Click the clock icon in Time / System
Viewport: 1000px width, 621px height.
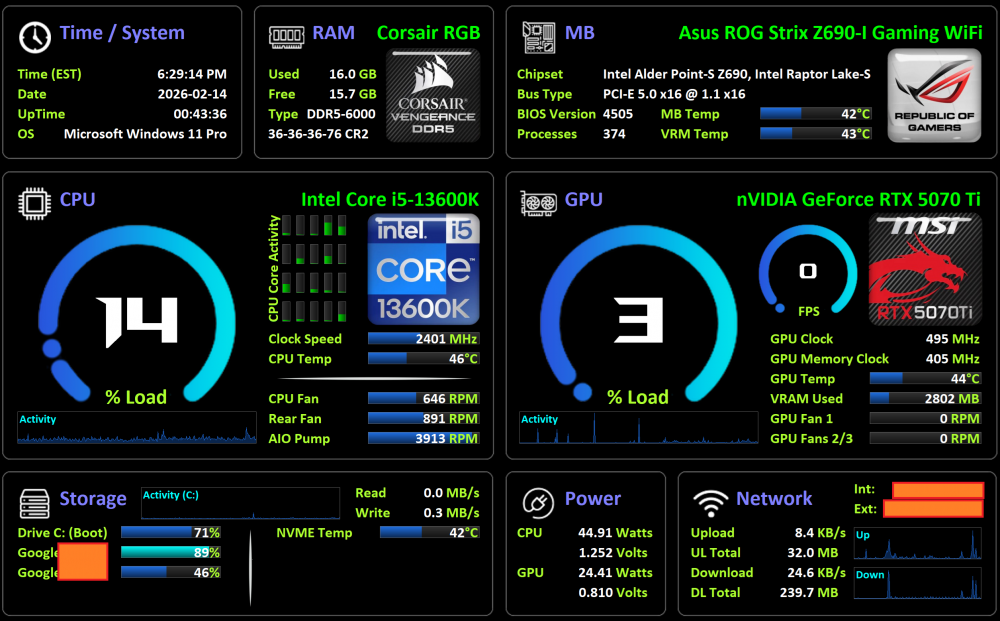[x=35, y=36]
